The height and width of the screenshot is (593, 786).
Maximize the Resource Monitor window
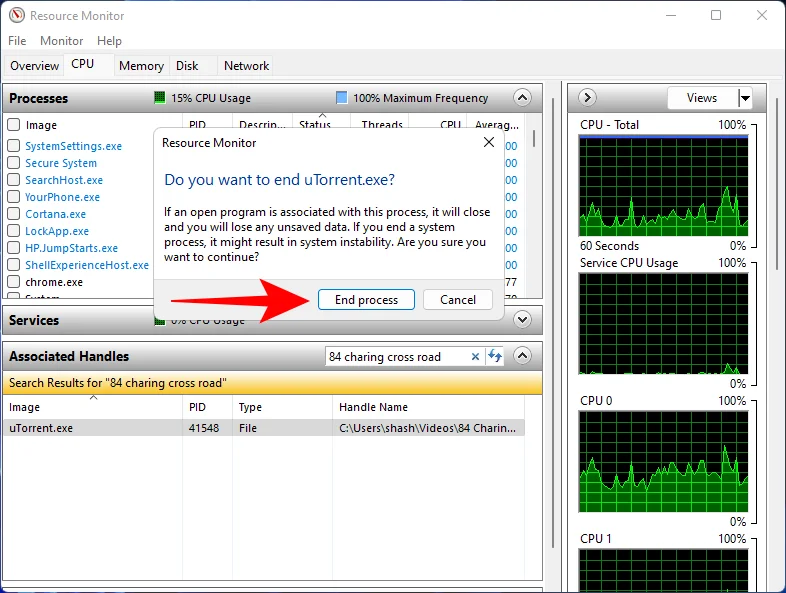point(716,15)
